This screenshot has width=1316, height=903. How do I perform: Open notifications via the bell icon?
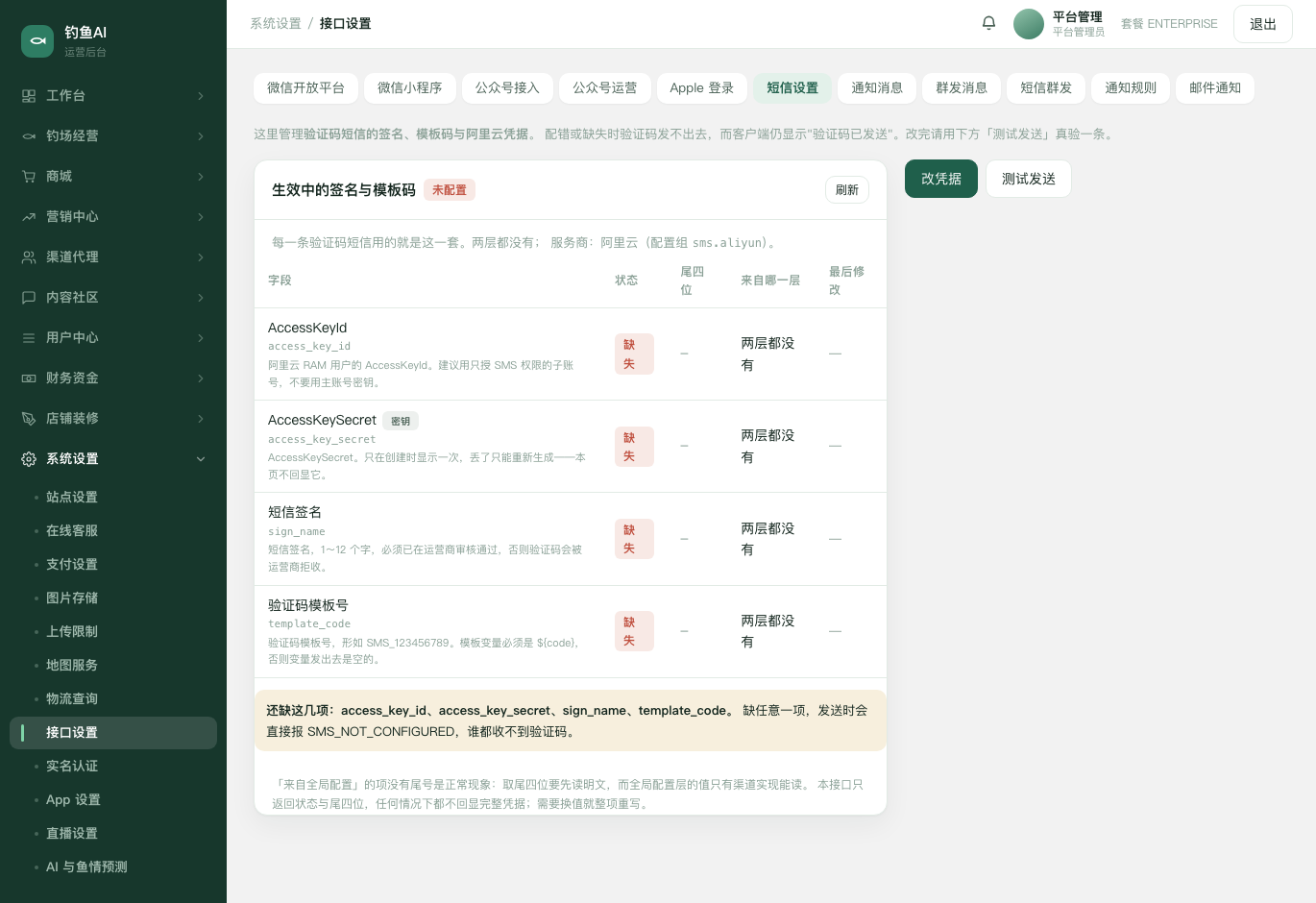988,23
